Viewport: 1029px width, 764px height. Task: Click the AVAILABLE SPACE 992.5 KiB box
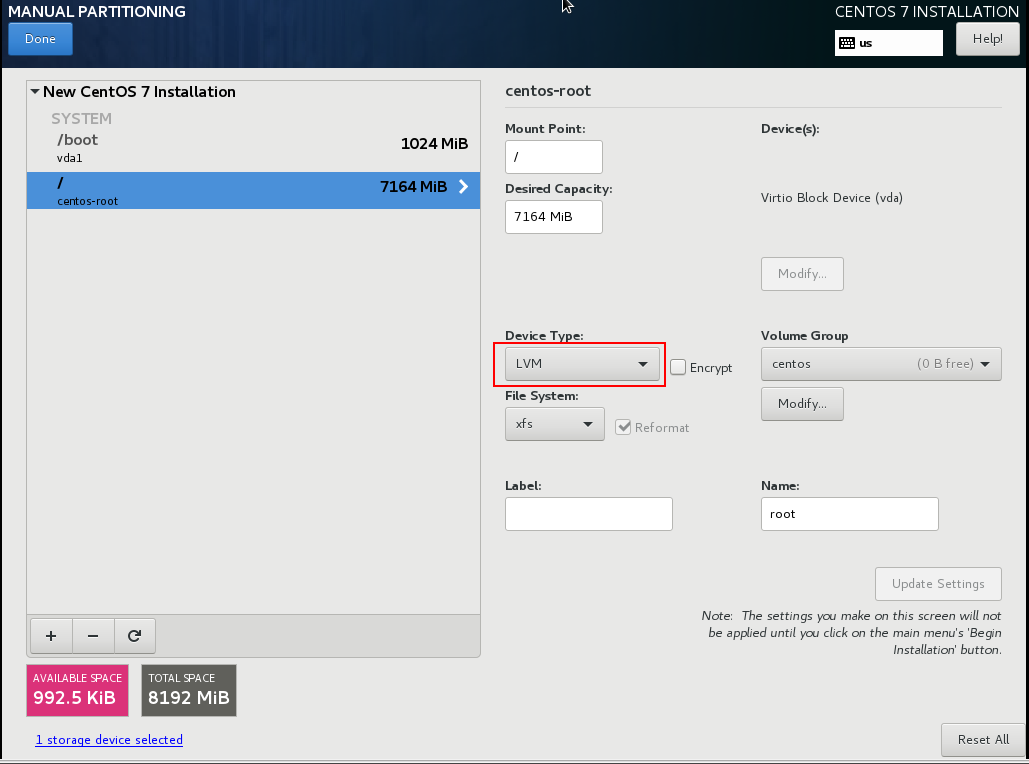tap(77, 690)
